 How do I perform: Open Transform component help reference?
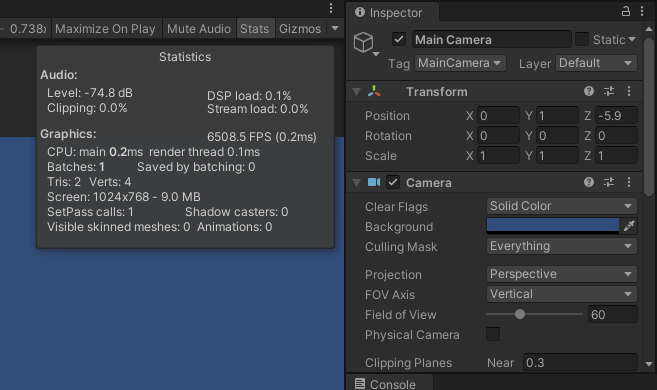coord(589,91)
